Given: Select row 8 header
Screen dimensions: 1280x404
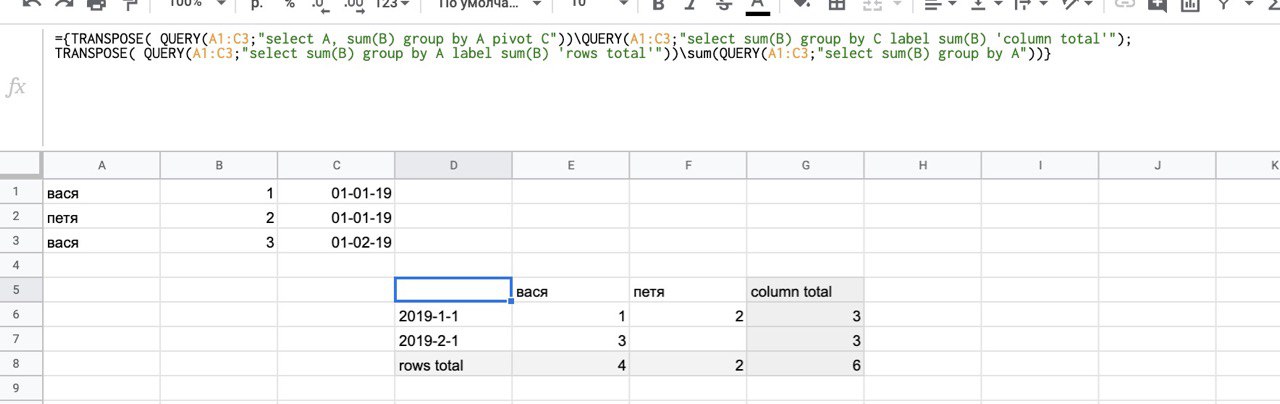Looking at the screenshot, I should (x=20, y=365).
